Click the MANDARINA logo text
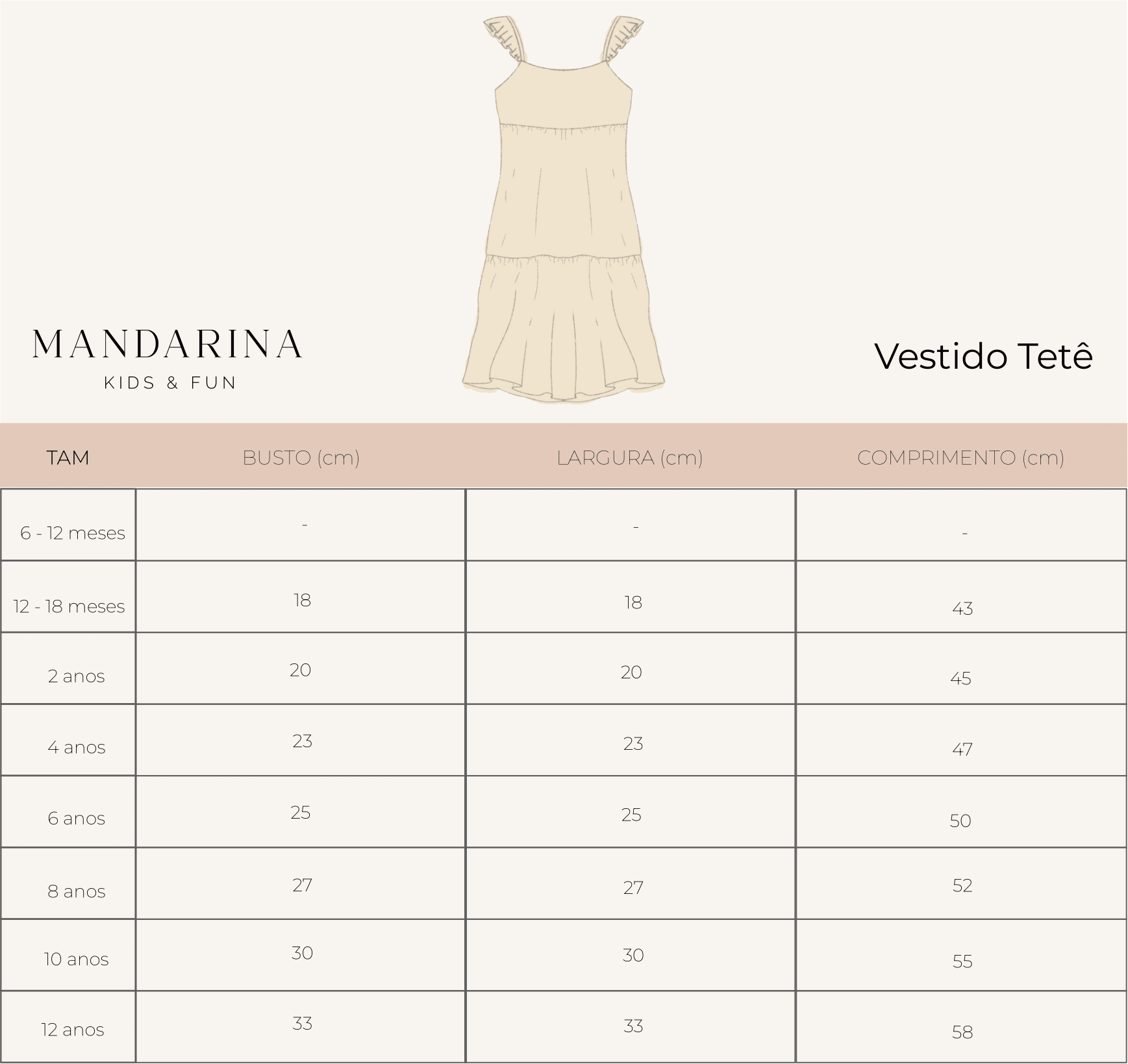The height and width of the screenshot is (1064, 1128). 168,345
